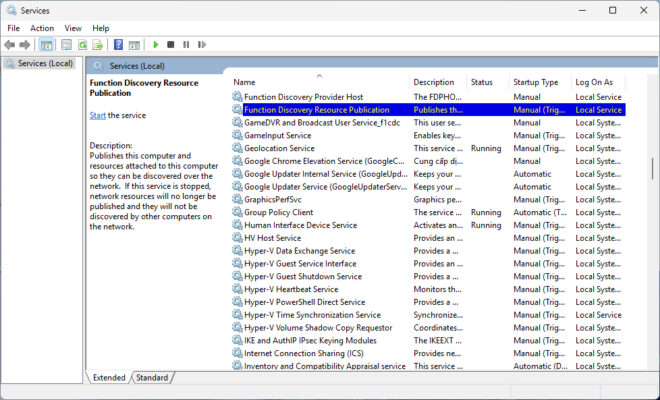Toggle Show/Hide Console Tree toolbar icon
This screenshot has width=660, height=400.
coord(47,45)
